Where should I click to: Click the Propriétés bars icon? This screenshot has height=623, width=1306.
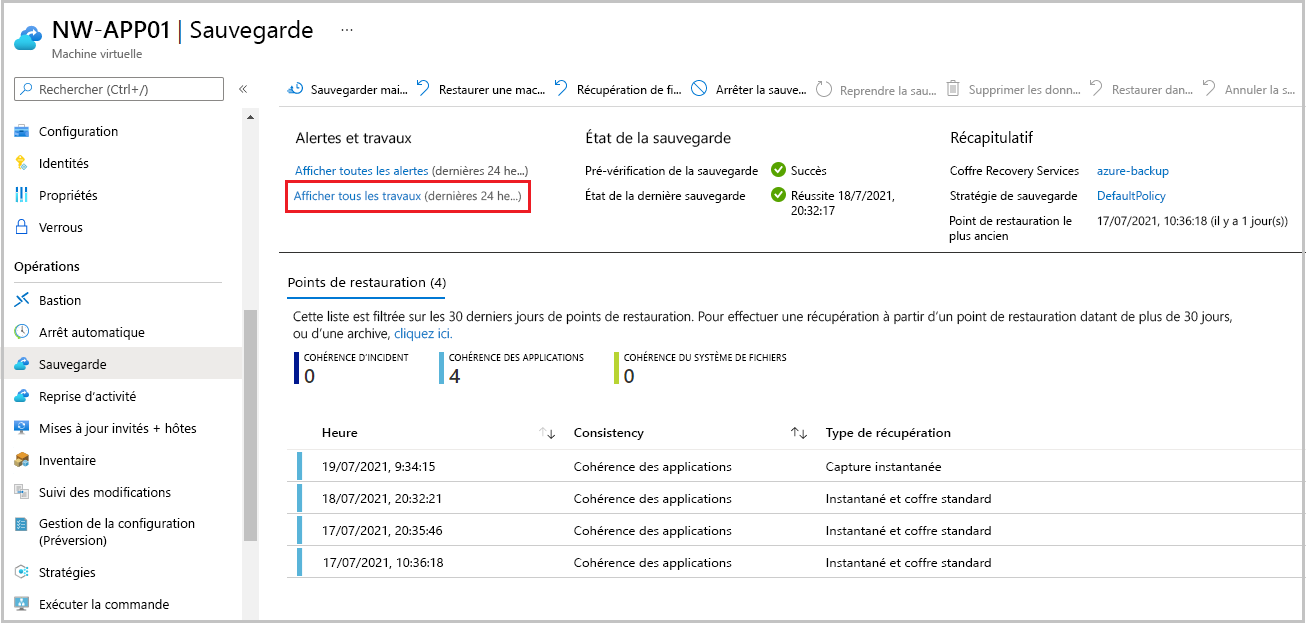point(22,195)
